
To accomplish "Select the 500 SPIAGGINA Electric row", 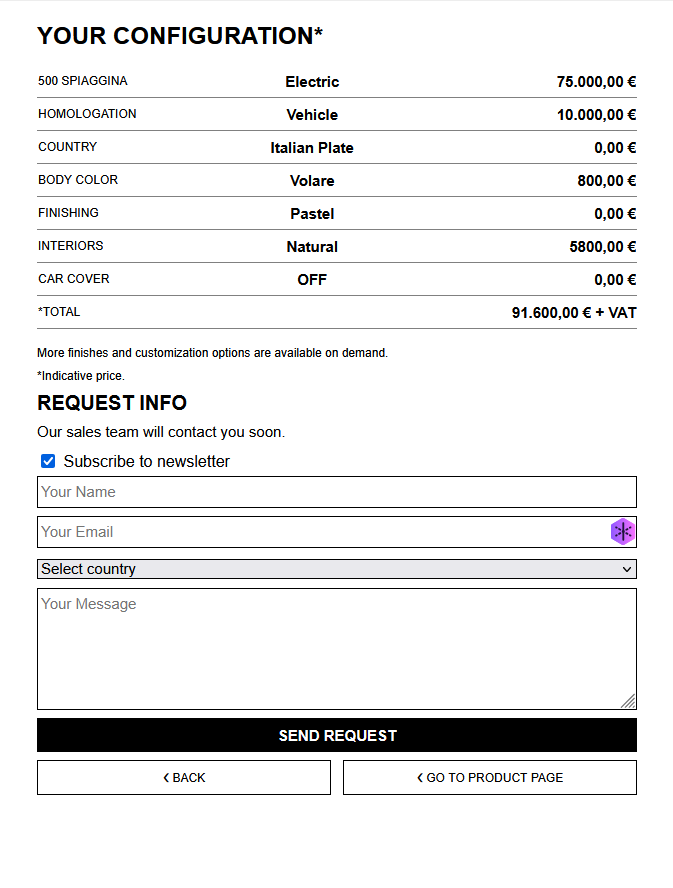I will point(337,82).
